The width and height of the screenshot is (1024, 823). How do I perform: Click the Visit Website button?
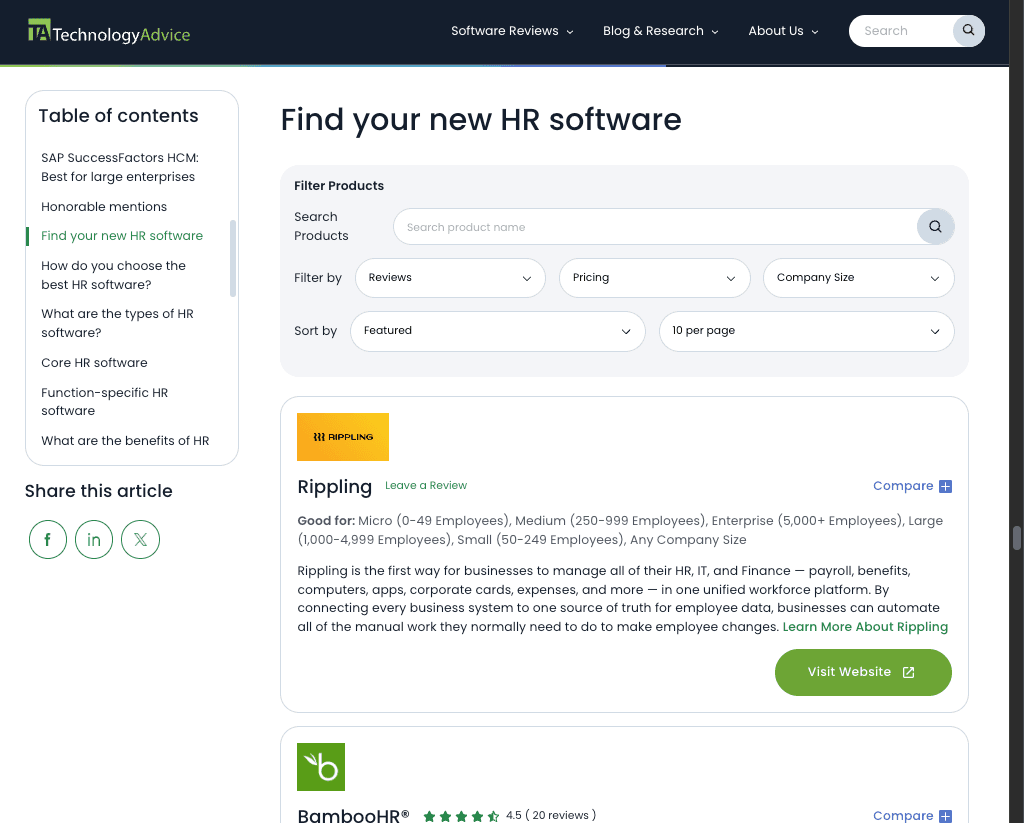[x=863, y=672]
